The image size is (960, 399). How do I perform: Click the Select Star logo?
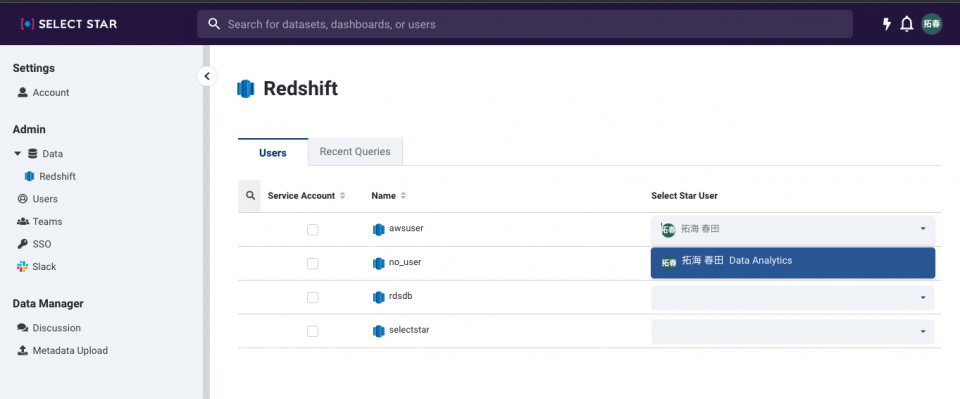point(69,24)
